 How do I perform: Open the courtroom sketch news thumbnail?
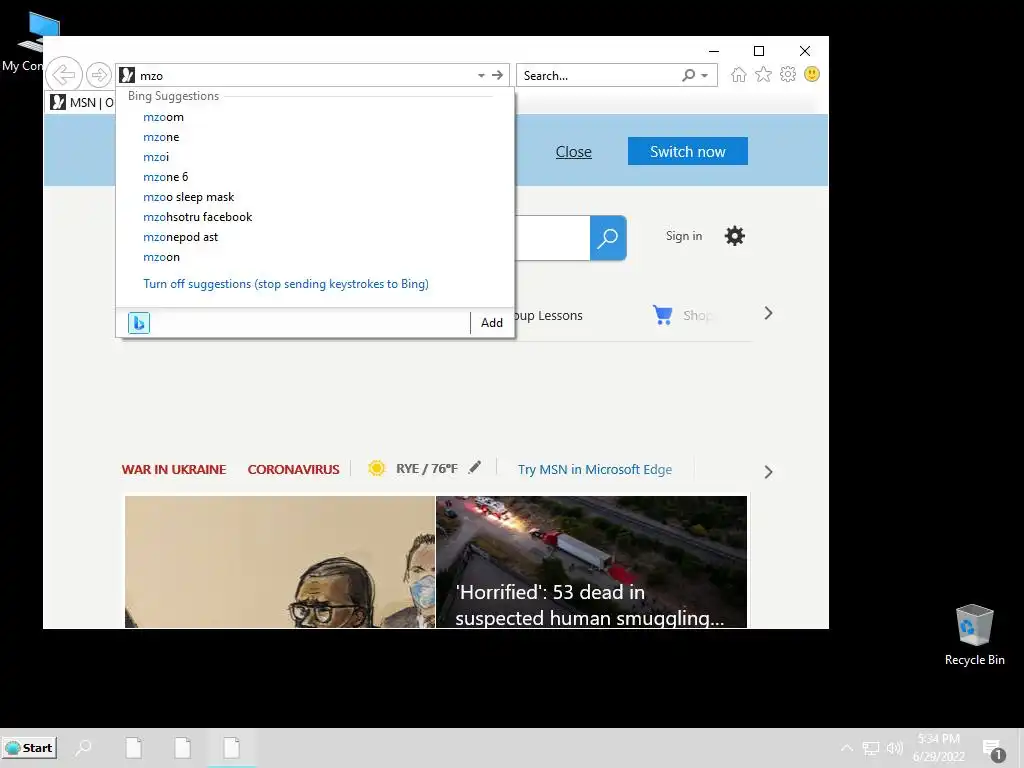coord(280,562)
